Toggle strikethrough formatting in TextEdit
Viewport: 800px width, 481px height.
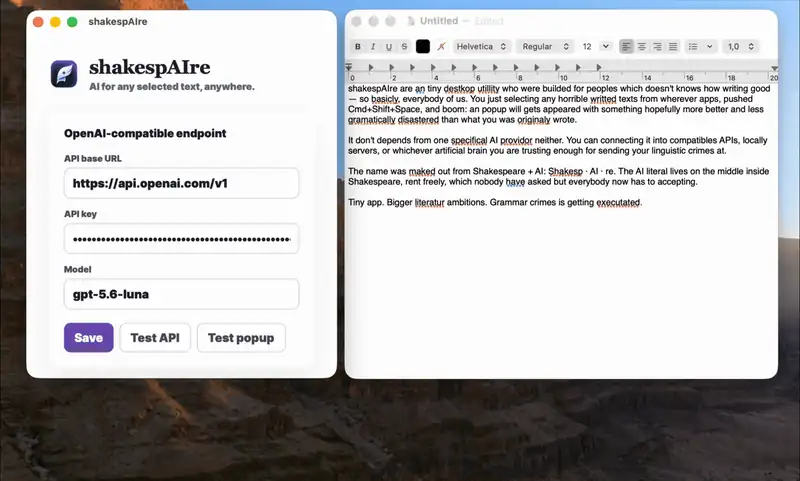(x=404, y=46)
